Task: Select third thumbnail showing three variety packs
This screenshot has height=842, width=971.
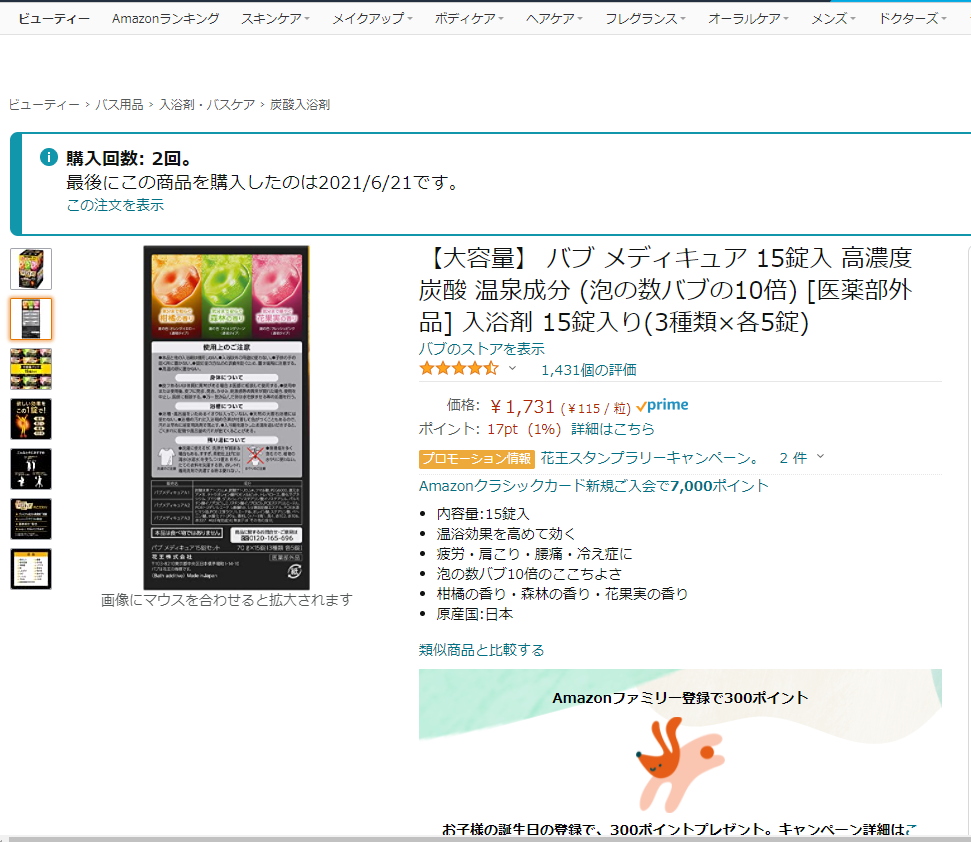Action: click(x=31, y=369)
